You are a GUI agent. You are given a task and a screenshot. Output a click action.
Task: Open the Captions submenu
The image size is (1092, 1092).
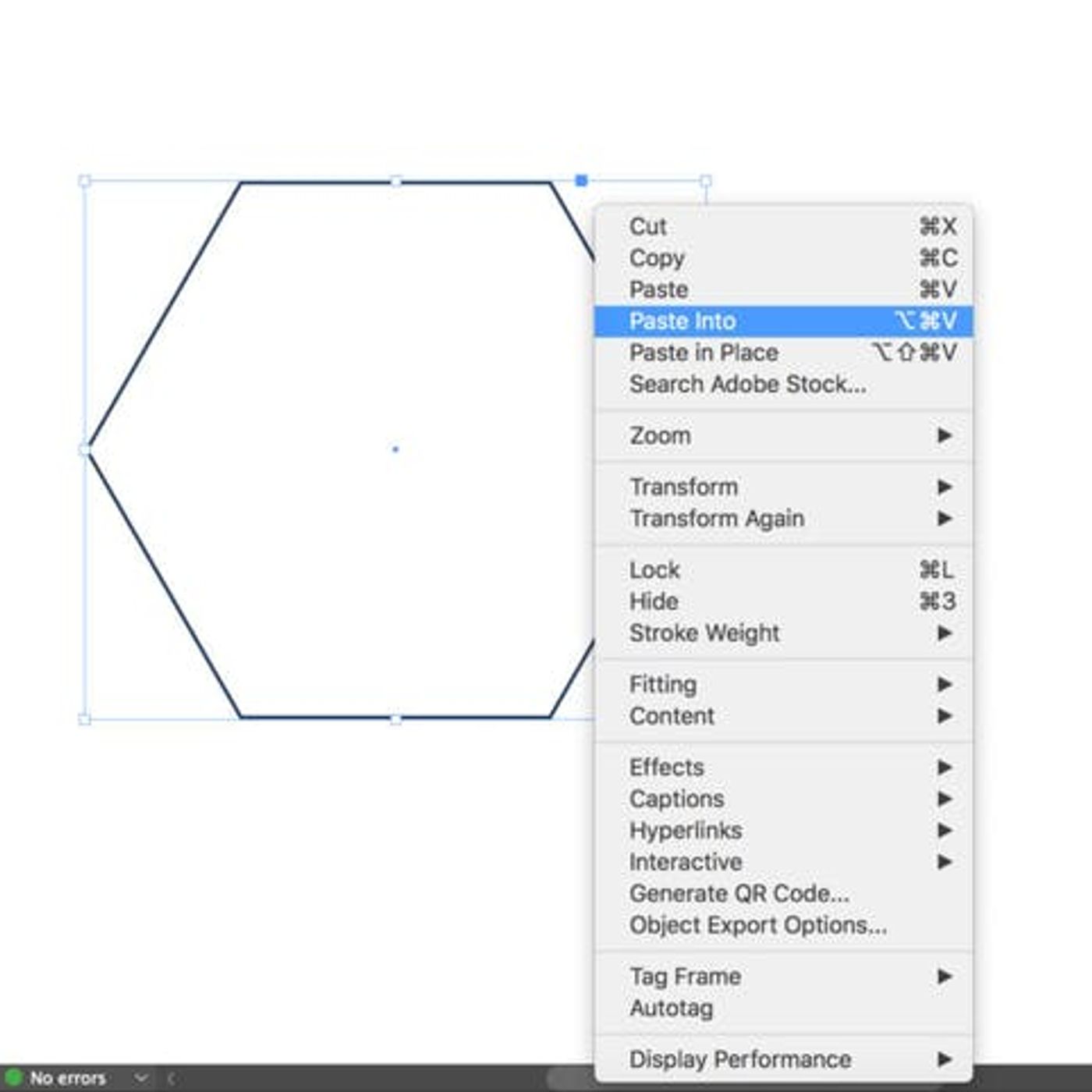tap(783, 799)
